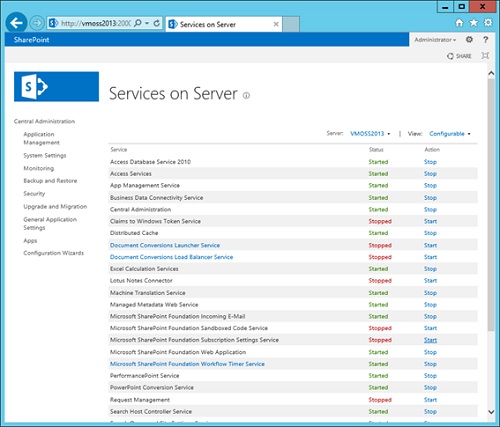The width and height of the screenshot is (500, 427).
Task: Stop the Access Database Service 2010
Action: pos(430,162)
